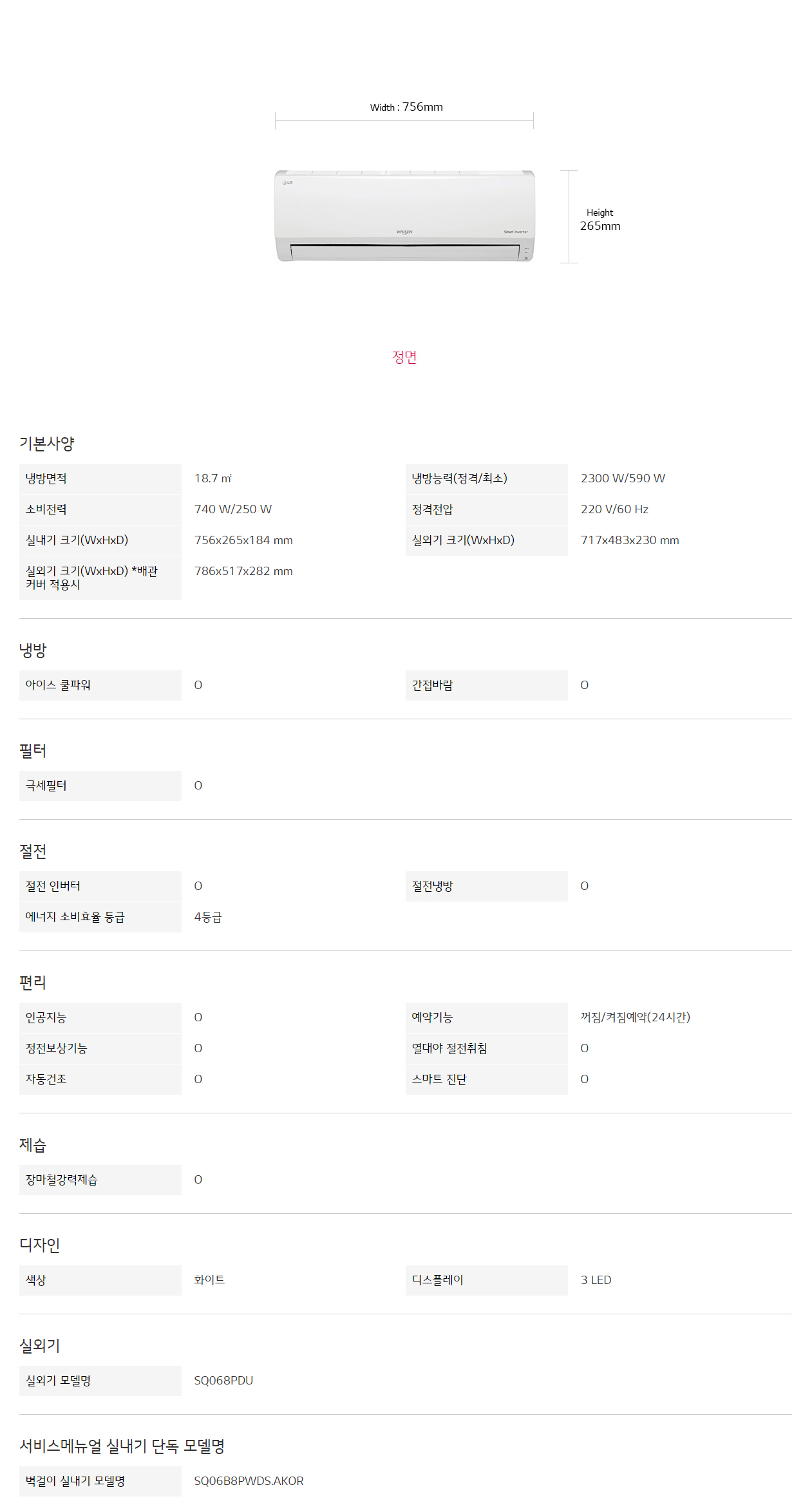Click the 기본사양 section heading
Viewport: 812px width, 1512px height.
tap(47, 443)
